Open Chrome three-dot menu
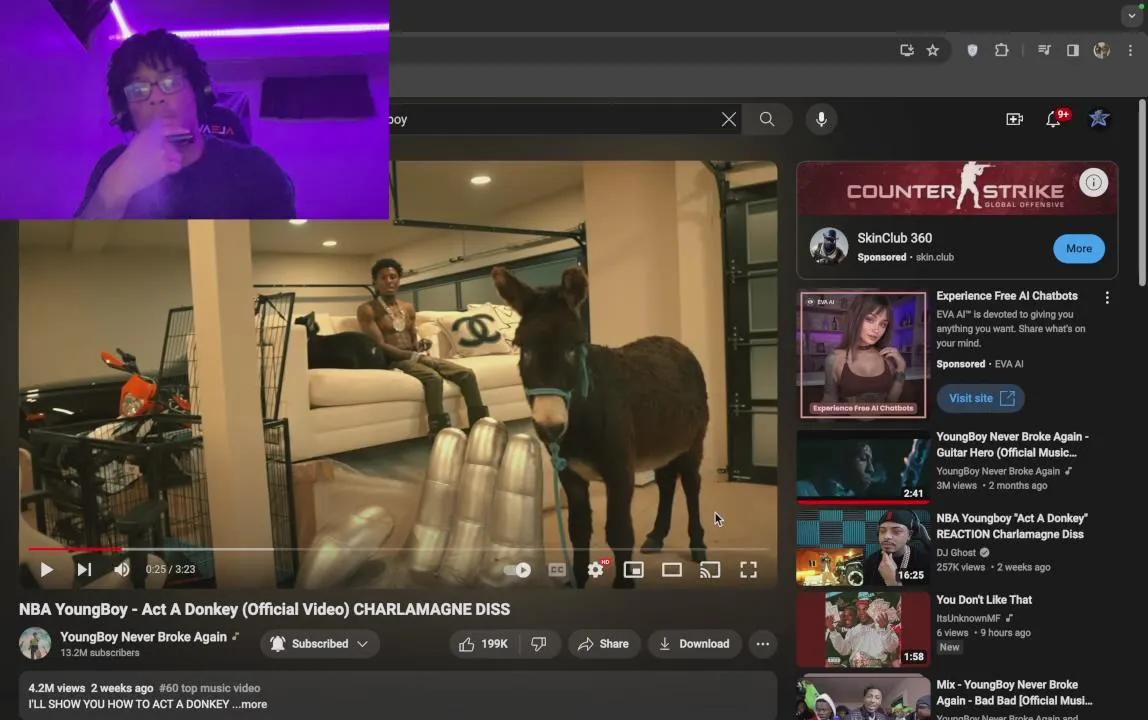 tap(1130, 51)
